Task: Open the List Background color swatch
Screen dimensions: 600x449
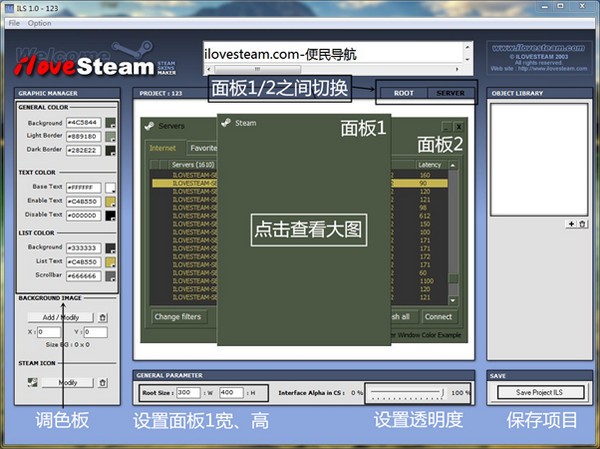Action: point(110,248)
